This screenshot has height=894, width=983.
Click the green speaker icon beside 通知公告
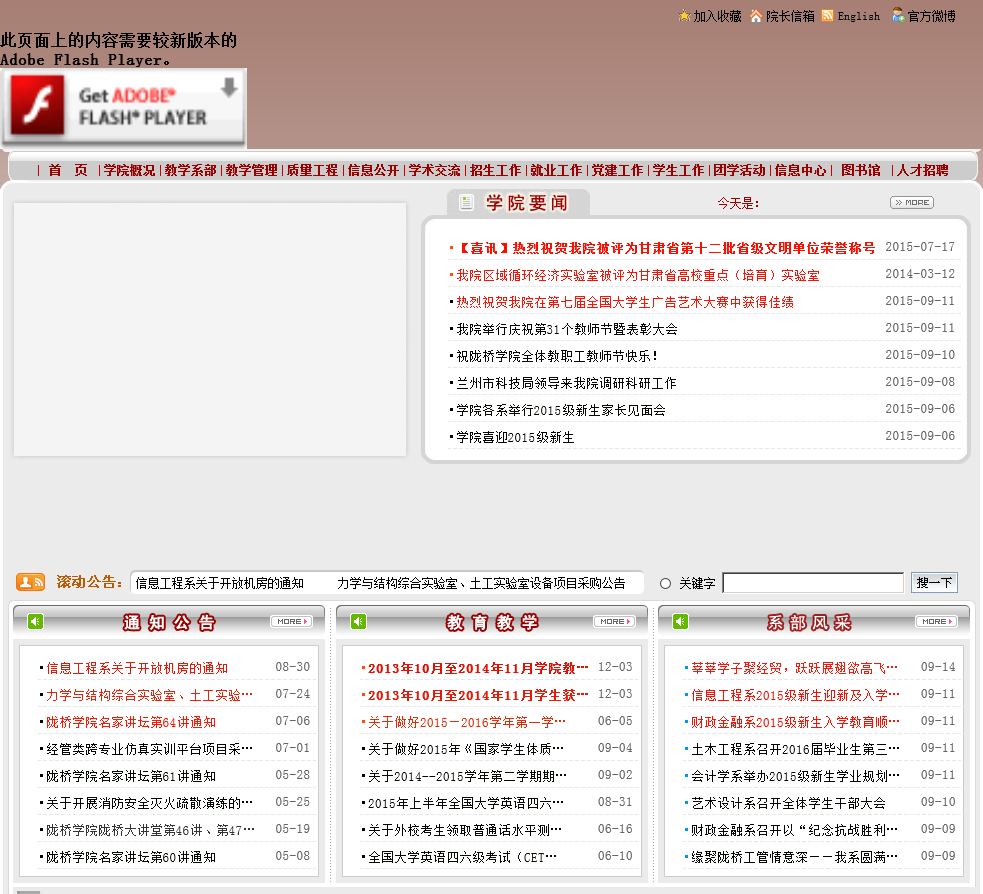click(x=35, y=621)
